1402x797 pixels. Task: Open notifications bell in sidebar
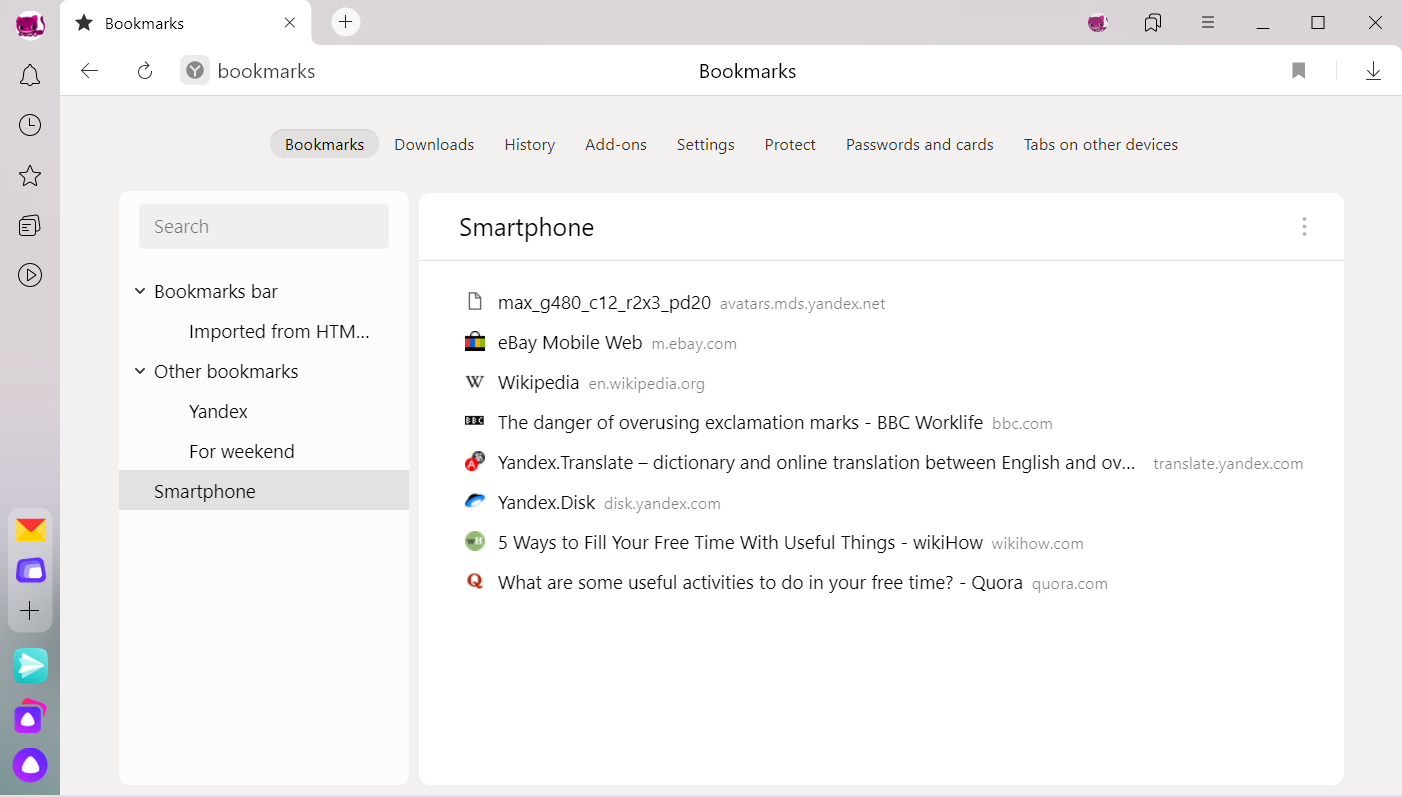tap(30, 75)
